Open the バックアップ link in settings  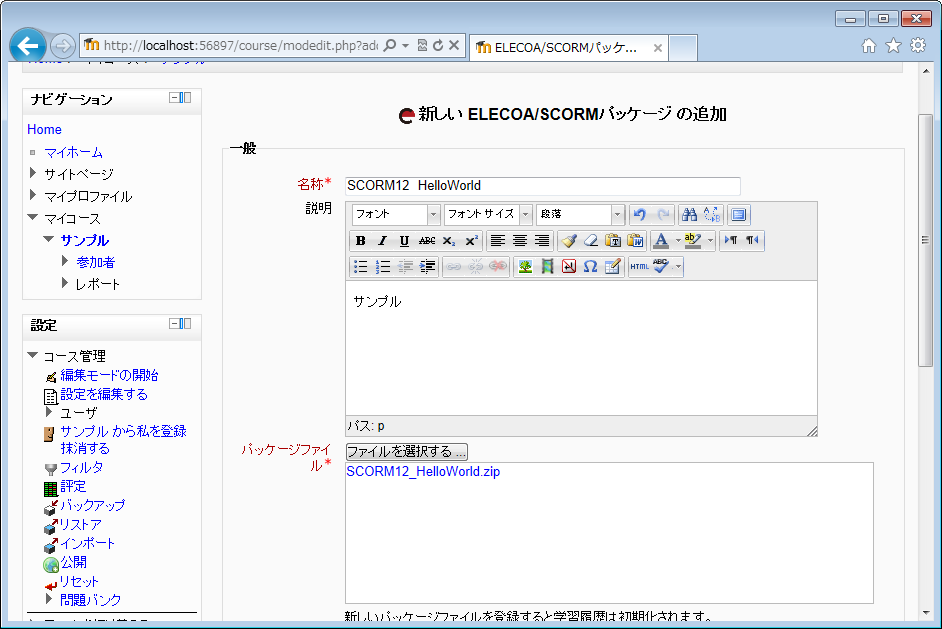tap(92, 505)
